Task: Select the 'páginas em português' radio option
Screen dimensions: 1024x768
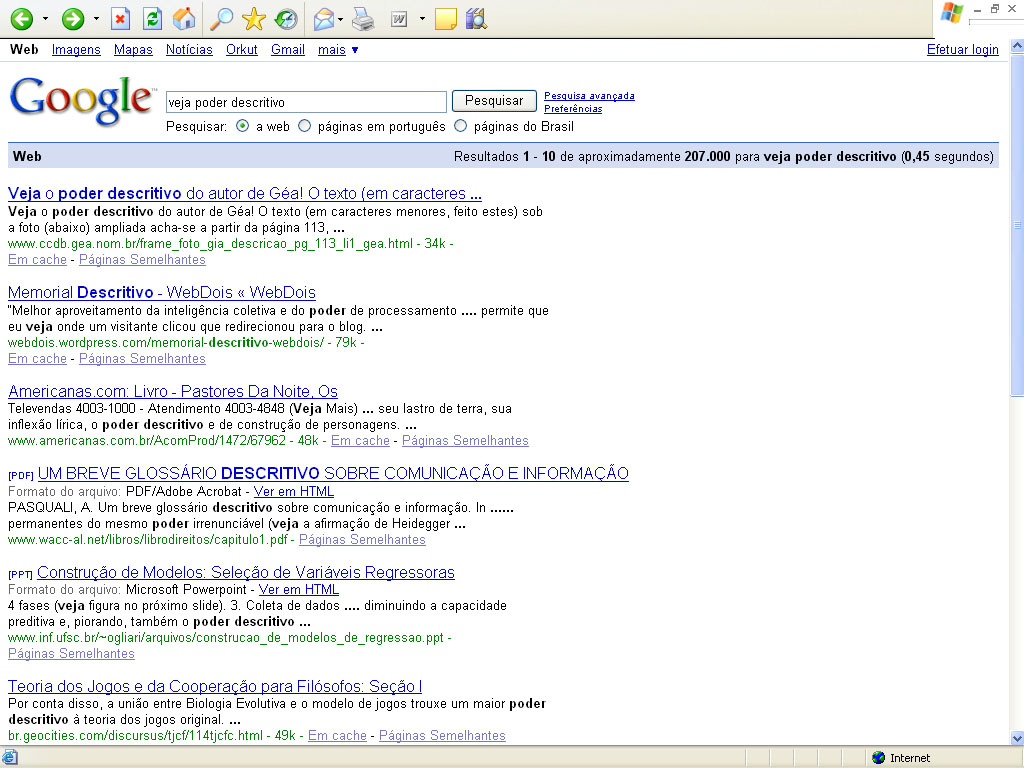Action: click(305, 127)
